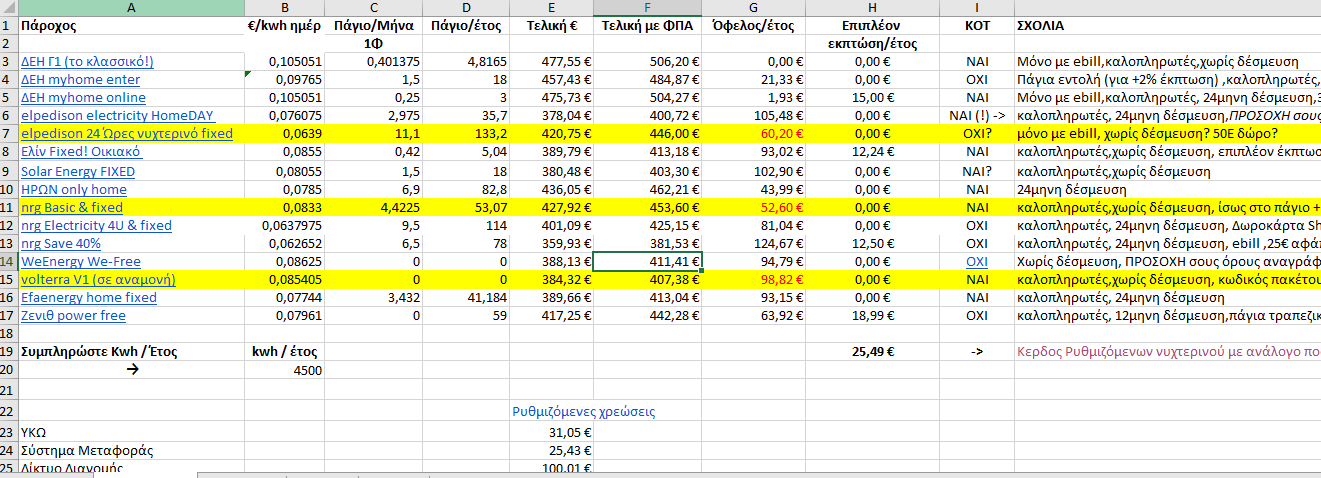Select row 15 header
1321x478 pixels.
8,280
